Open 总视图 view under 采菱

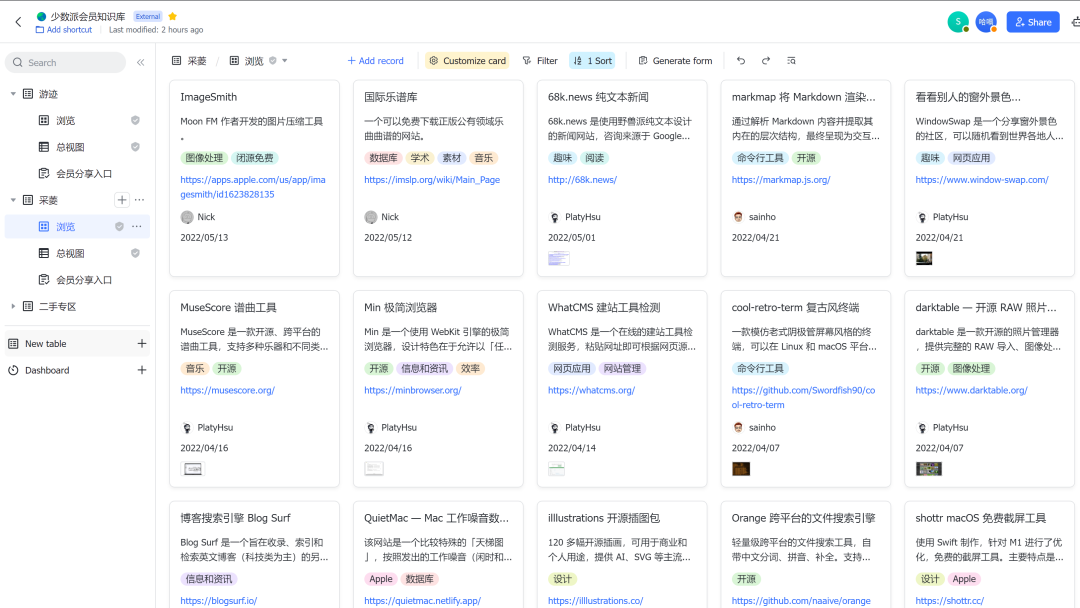click(70, 254)
